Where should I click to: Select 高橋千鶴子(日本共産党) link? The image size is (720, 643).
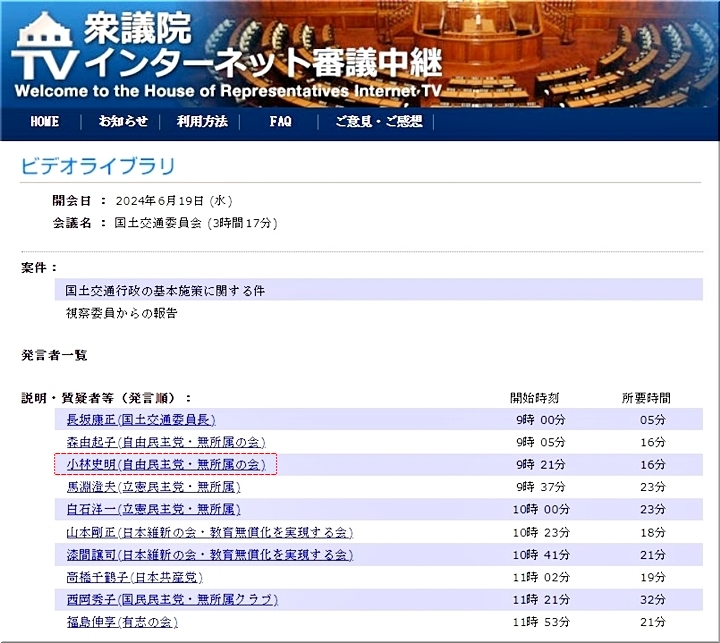(134, 577)
